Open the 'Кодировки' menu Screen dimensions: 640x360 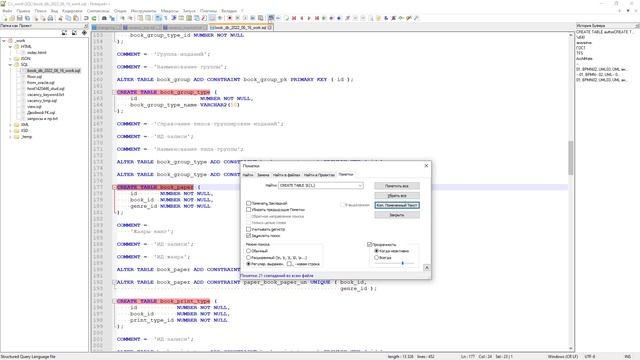[72, 11]
